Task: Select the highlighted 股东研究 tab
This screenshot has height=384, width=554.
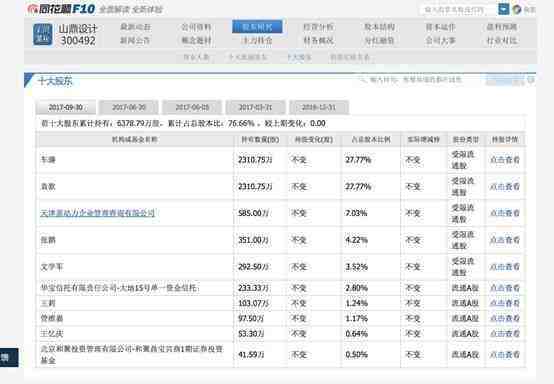Action: (257, 27)
